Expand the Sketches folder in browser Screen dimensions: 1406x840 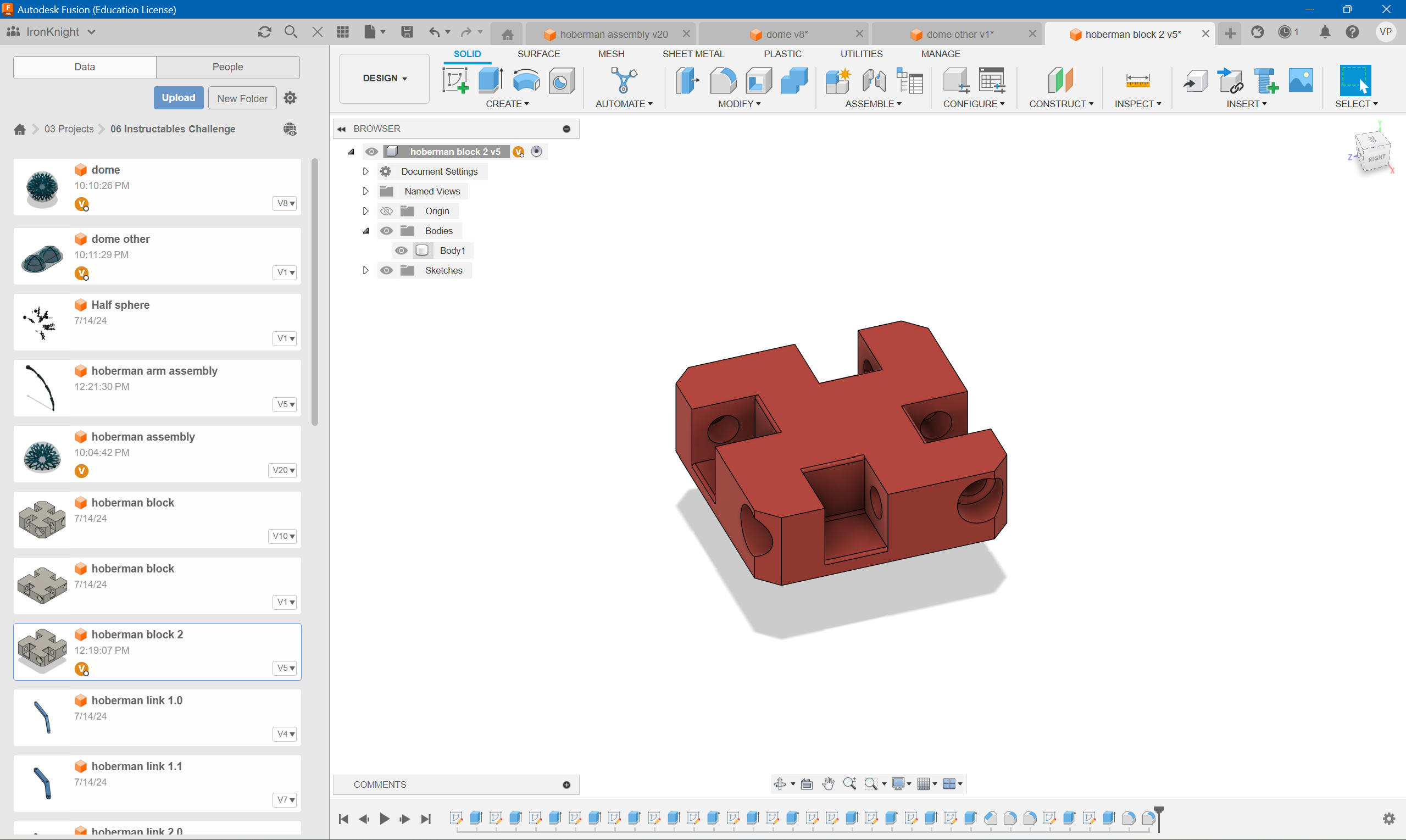coord(367,270)
